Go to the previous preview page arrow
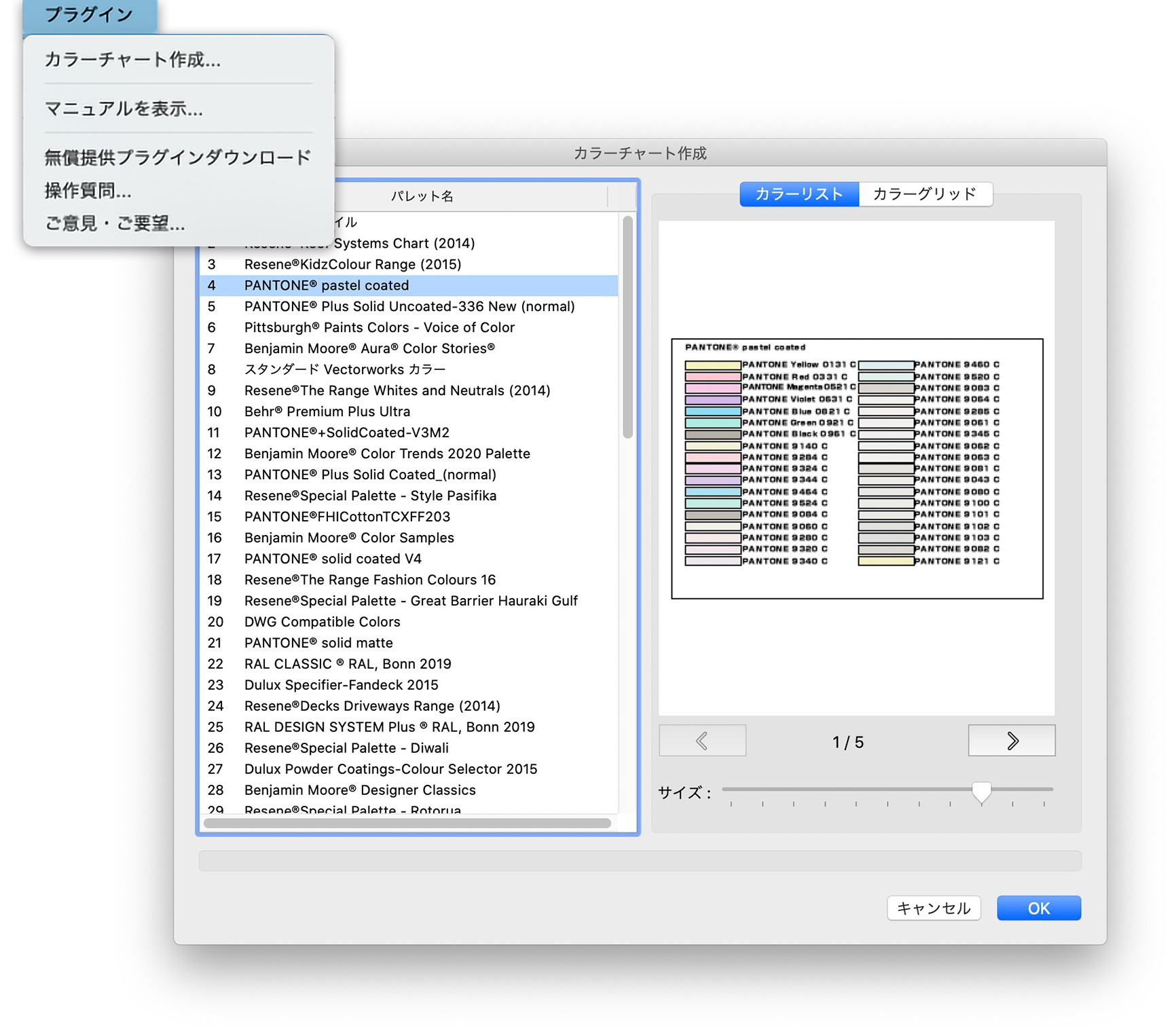Viewport: 1176px width, 1036px height. (x=702, y=741)
